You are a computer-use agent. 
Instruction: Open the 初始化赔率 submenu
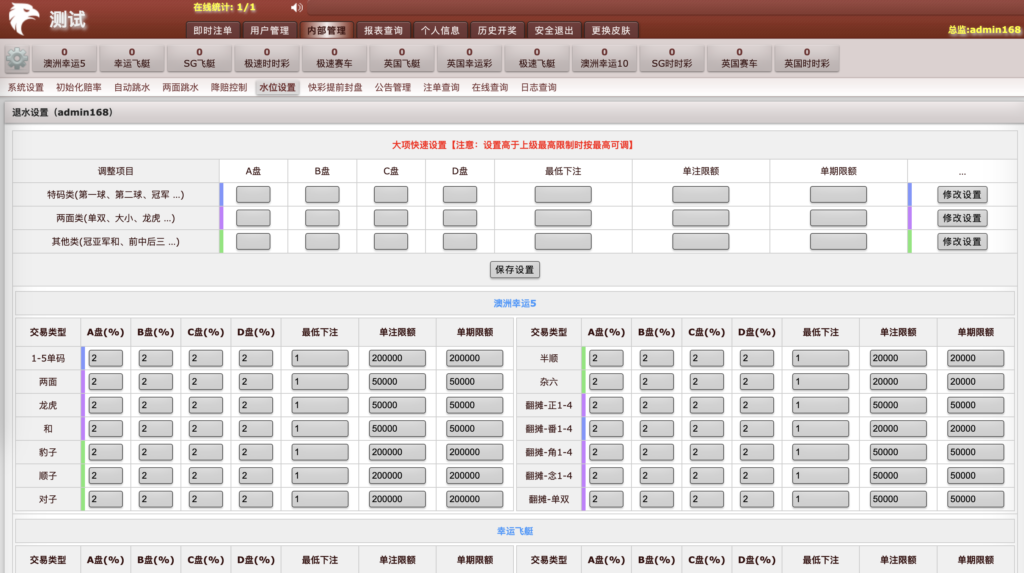pos(79,88)
